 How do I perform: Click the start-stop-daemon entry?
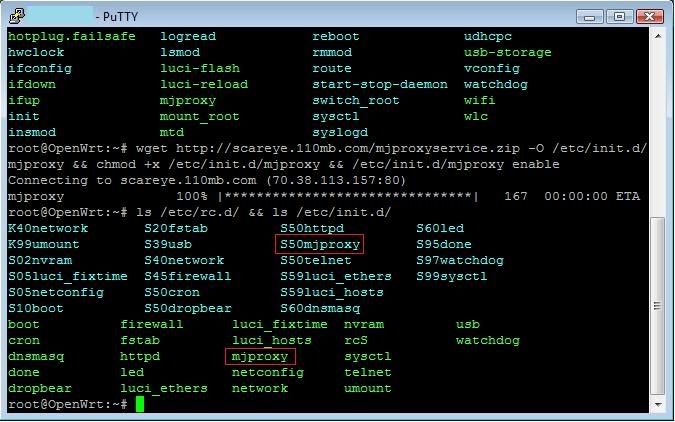click(380, 84)
